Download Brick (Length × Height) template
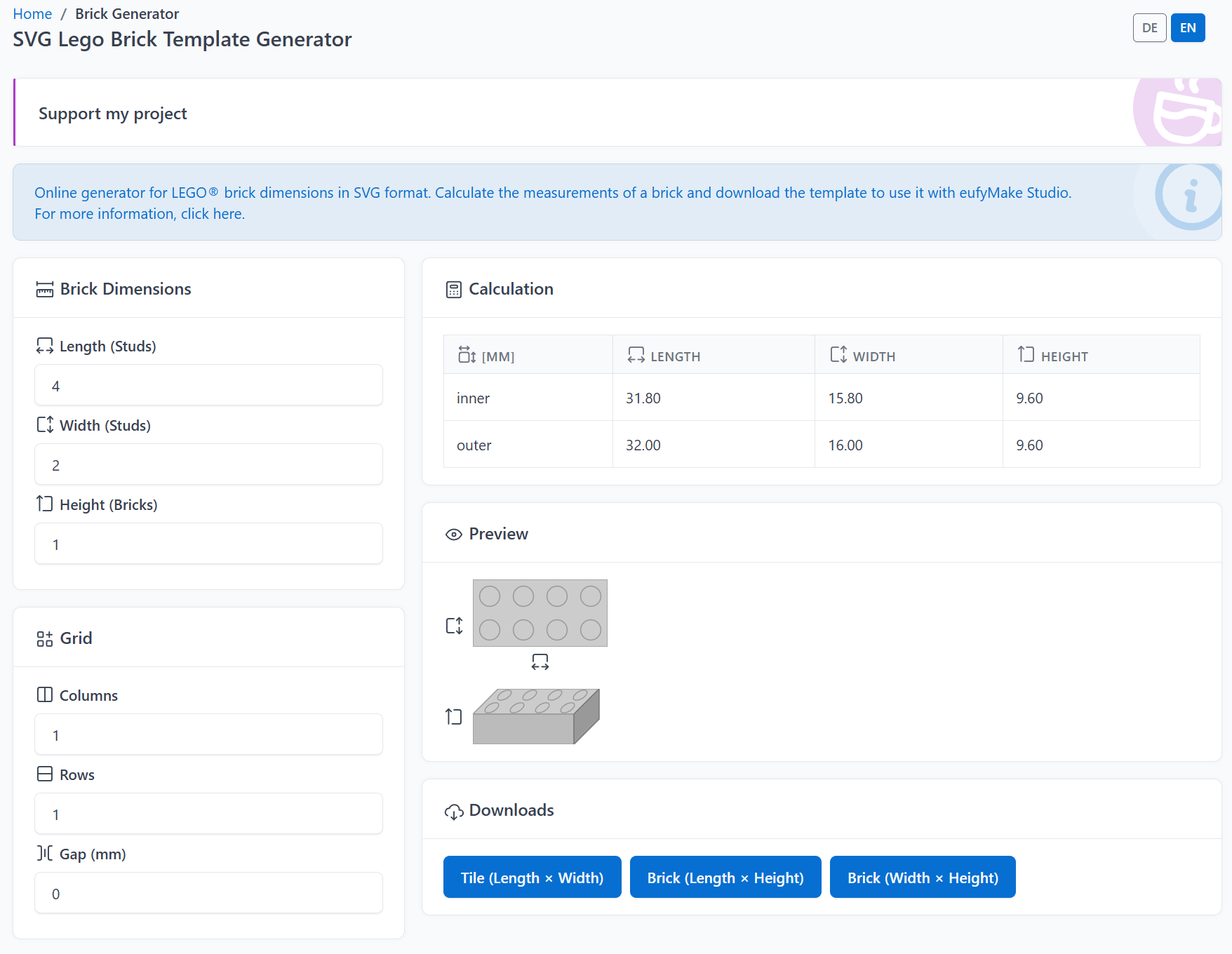The height and width of the screenshot is (954, 1232). pyautogui.click(x=725, y=877)
